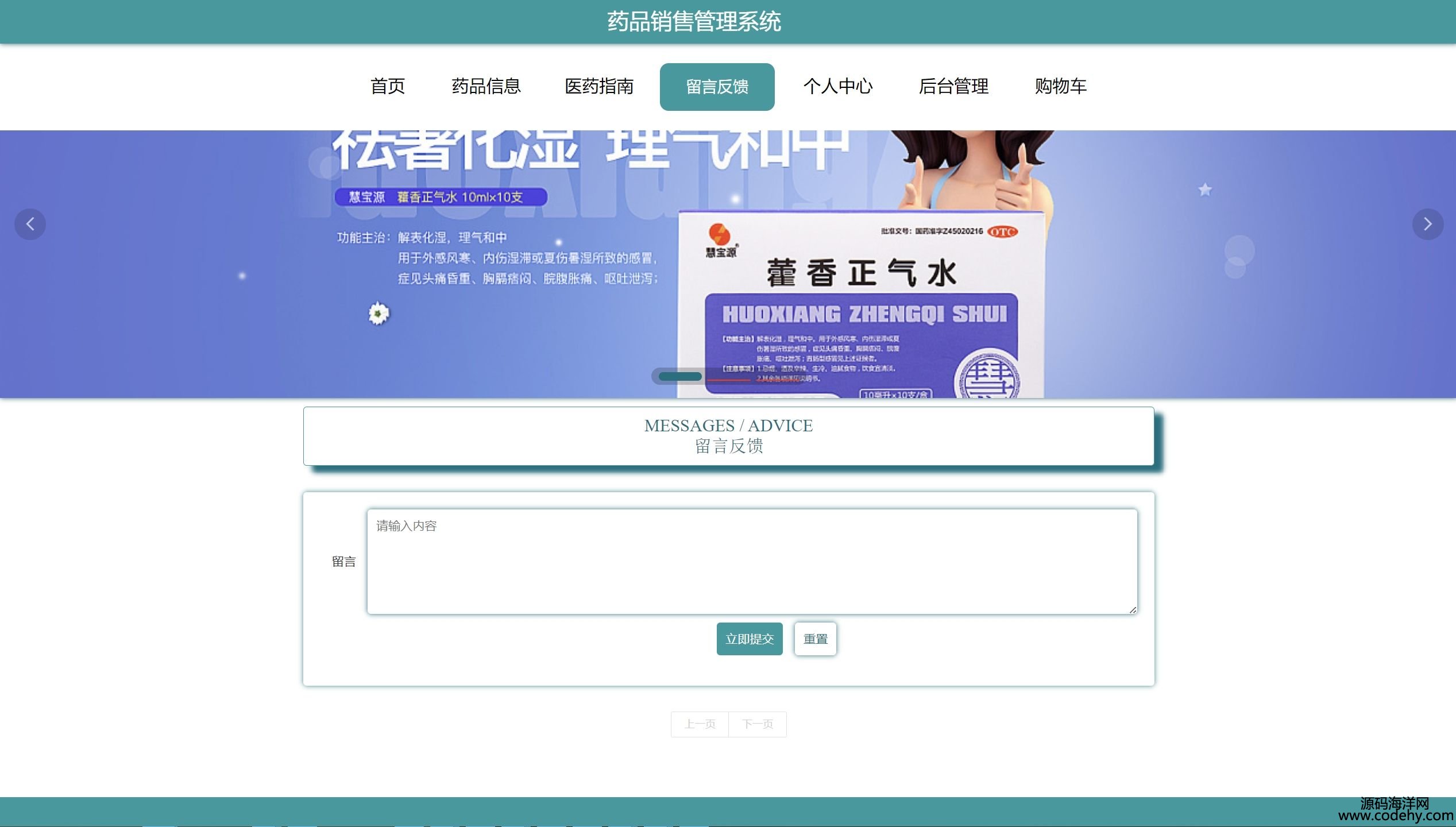Focus the 请输入内容 message textarea
Screen dimensions: 1456x827
click(x=752, y=562)
